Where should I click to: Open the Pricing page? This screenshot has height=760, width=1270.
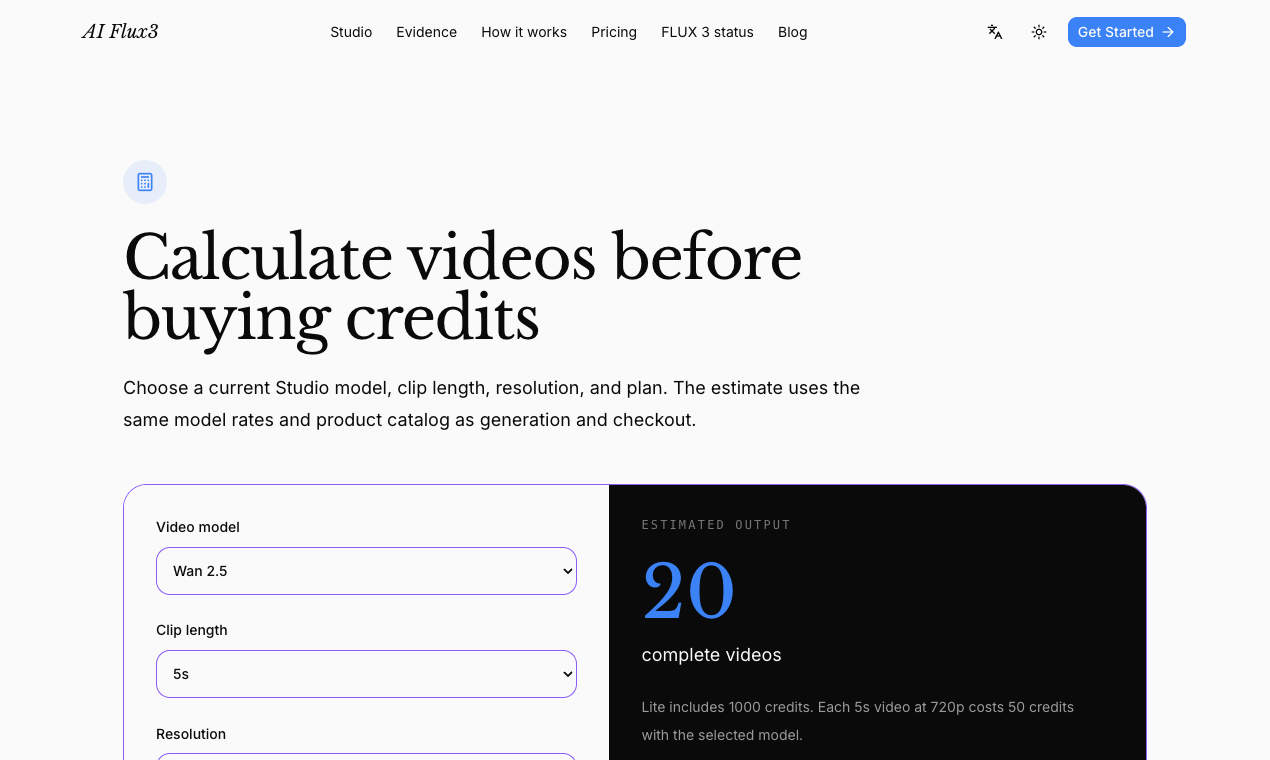pyautogui.click(x=614, y=32)
